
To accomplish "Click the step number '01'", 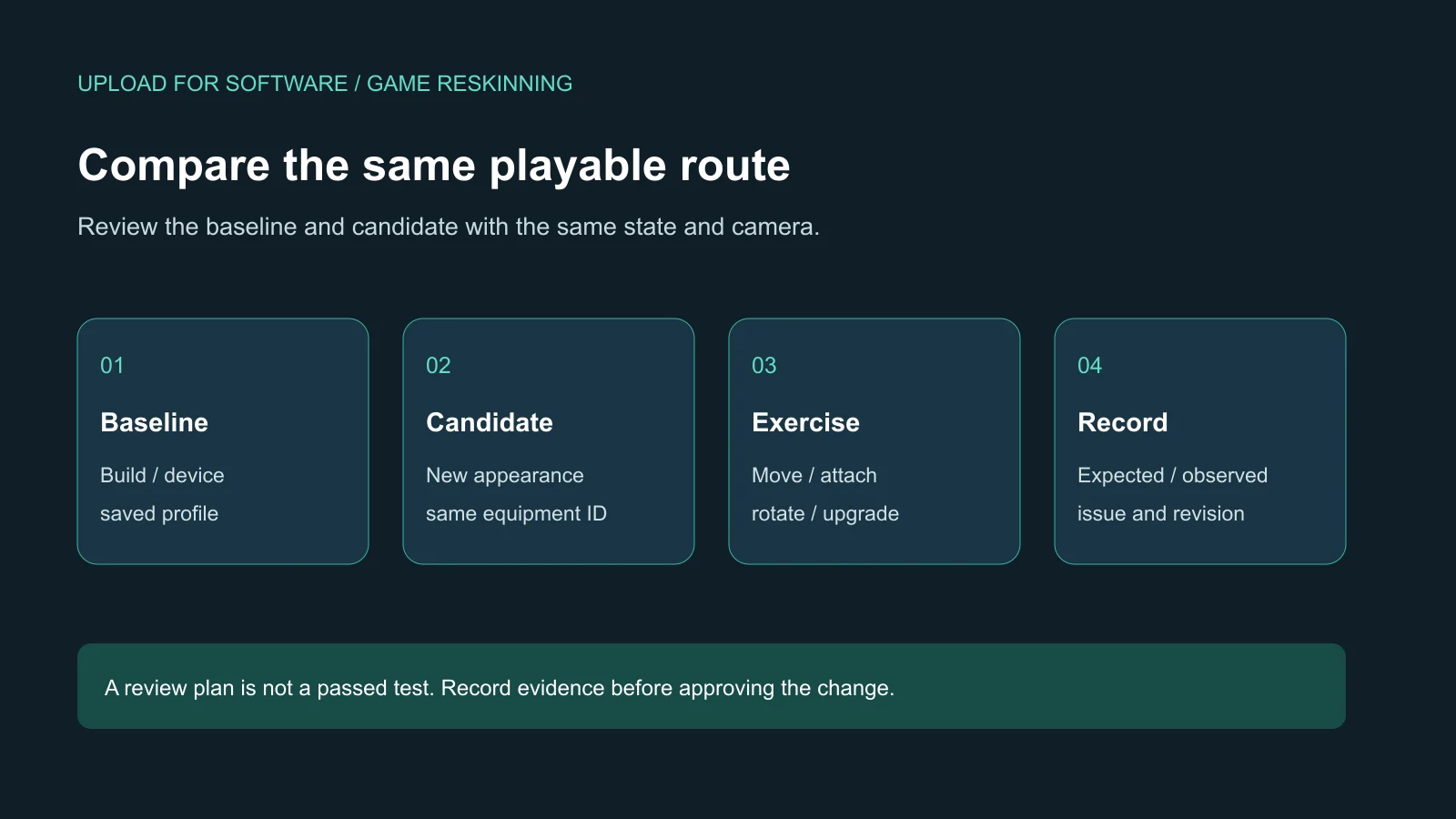I will (x=112, y=366).
